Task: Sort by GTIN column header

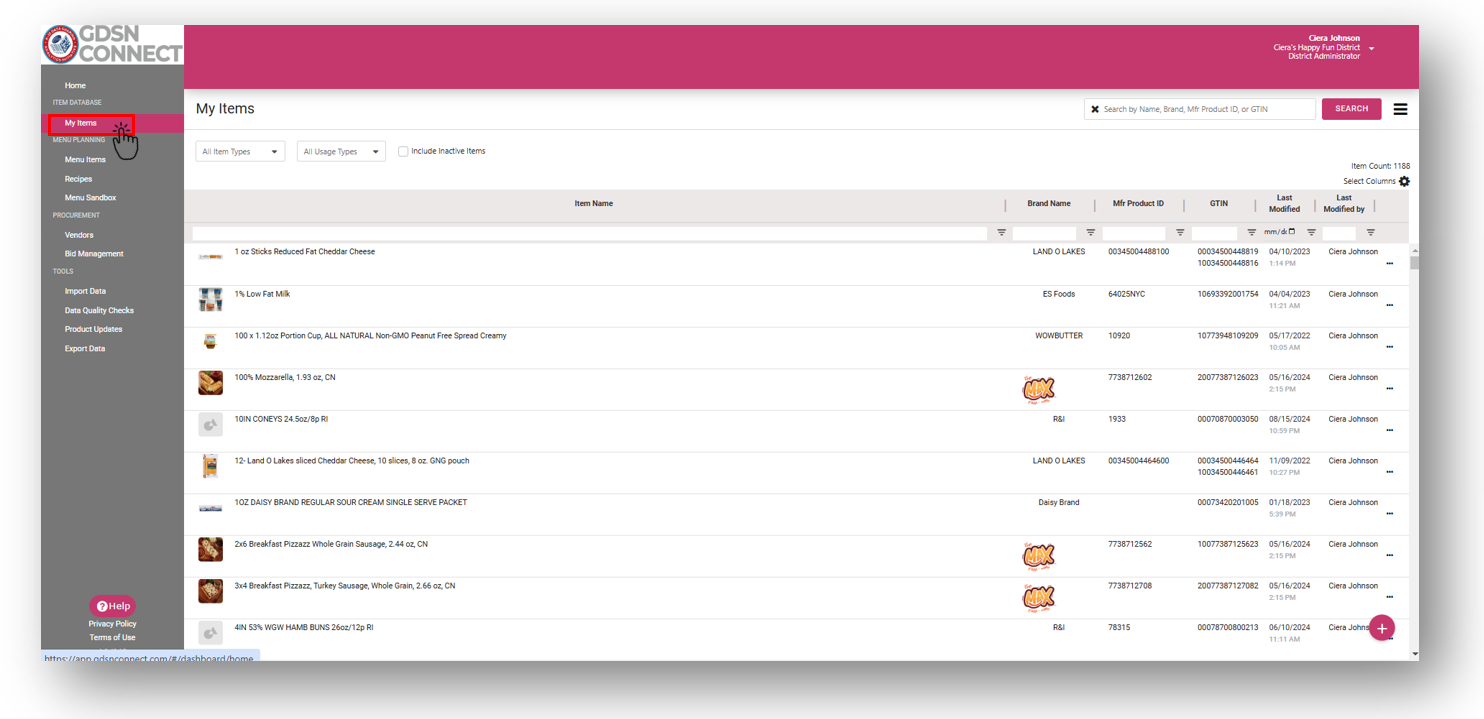Action: tap(1219, 204)
